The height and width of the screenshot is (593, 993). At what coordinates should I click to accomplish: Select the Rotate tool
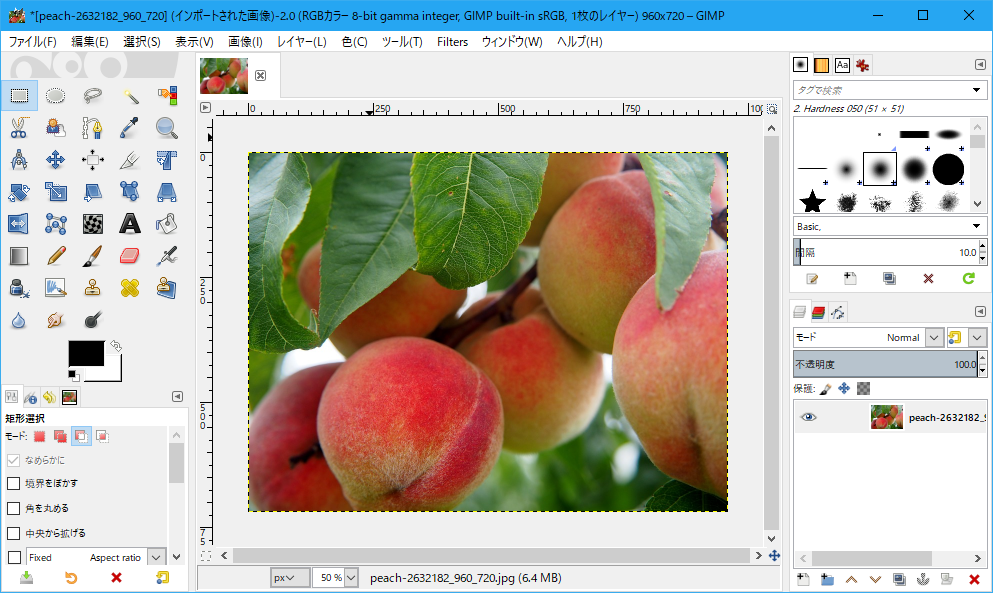point(19,191)
